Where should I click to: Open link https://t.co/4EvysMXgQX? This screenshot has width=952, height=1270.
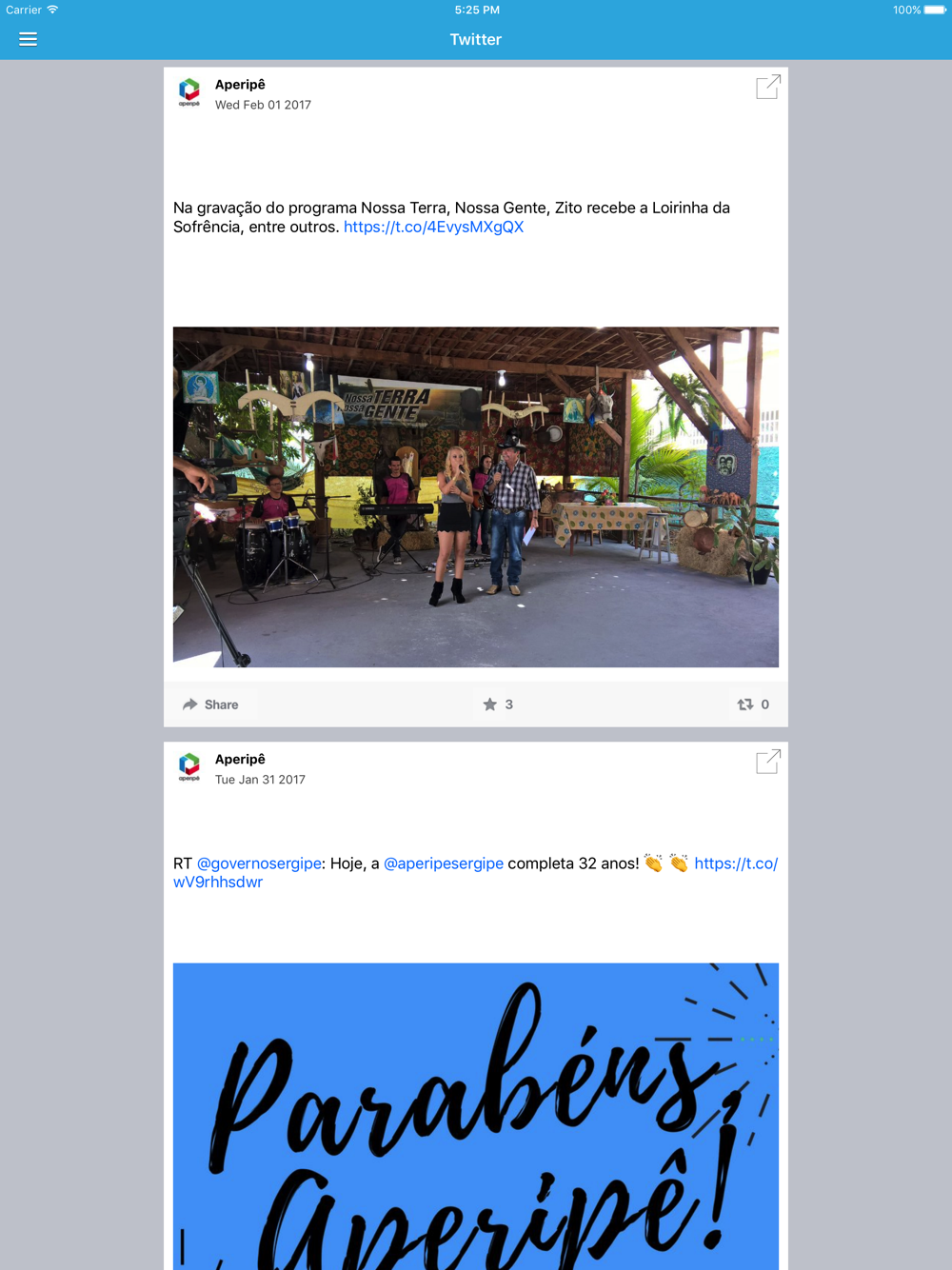pyautogui.click(x=433, y=227)
